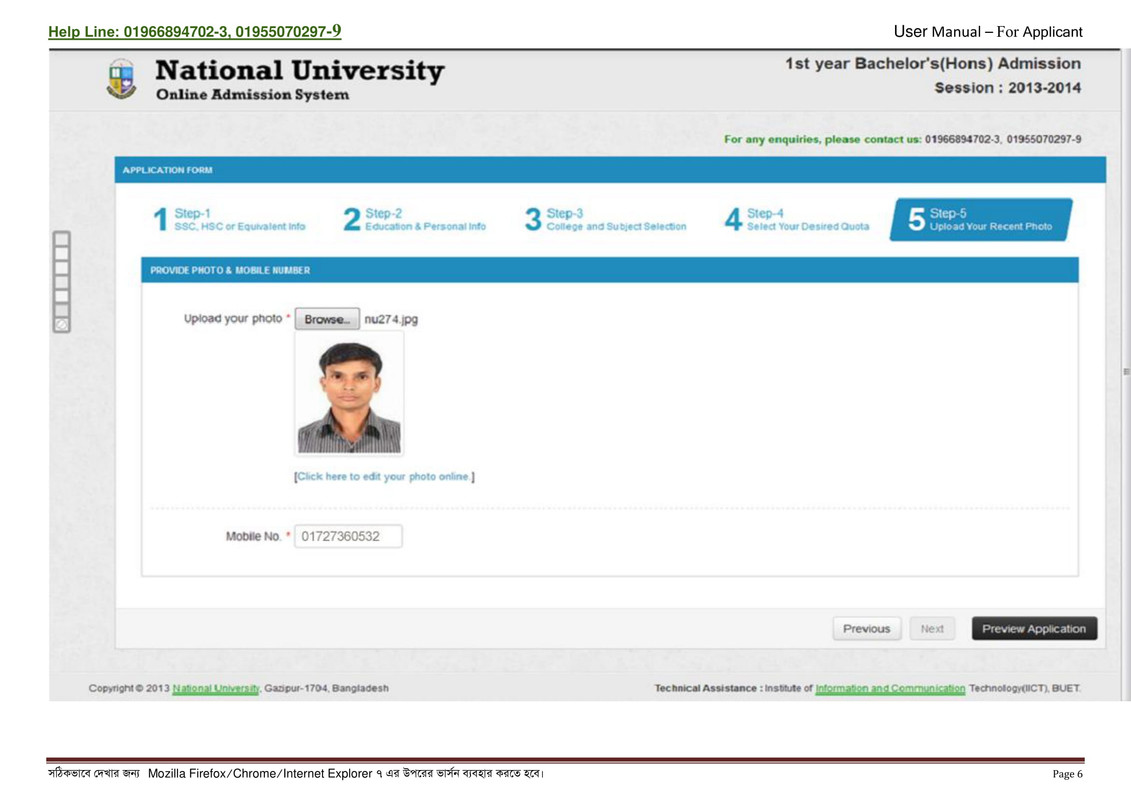
Task: Click the Help Line heading link
Action: 195,32
